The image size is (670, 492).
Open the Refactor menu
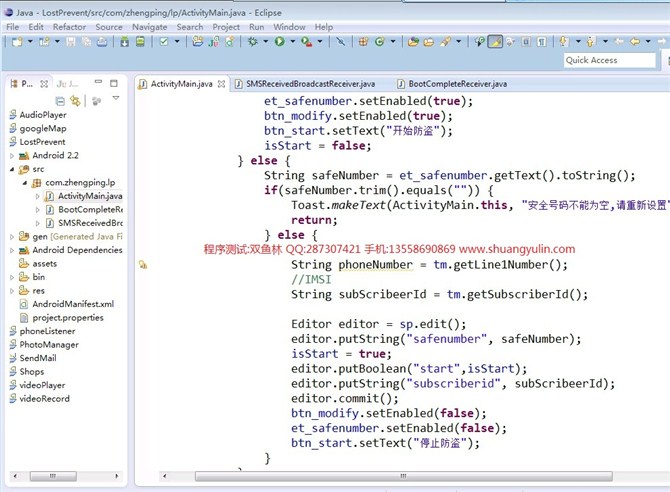coord(69,27)
